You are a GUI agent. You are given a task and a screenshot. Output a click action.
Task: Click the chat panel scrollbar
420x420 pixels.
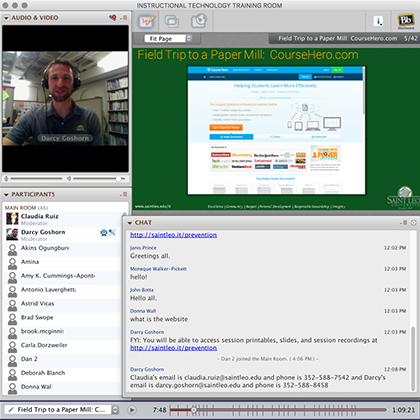tap(413, 359)
